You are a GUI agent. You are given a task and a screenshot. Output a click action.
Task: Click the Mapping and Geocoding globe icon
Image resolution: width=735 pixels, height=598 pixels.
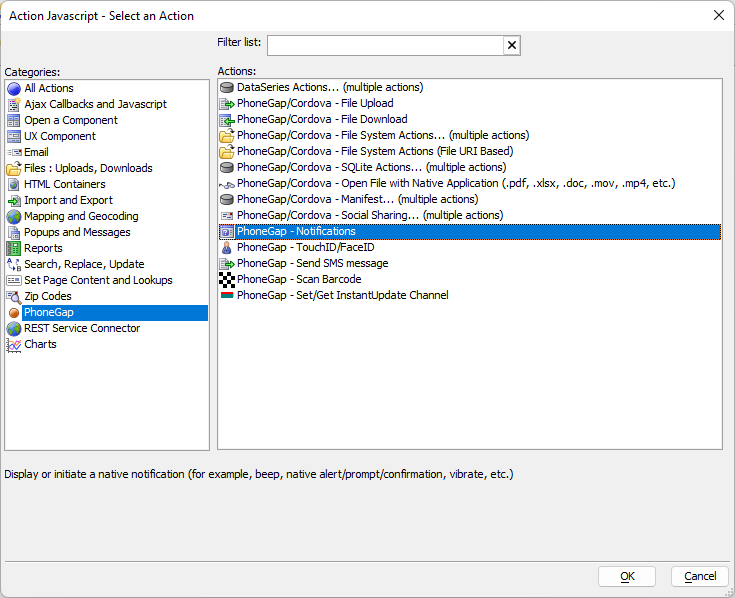(14, 217)
